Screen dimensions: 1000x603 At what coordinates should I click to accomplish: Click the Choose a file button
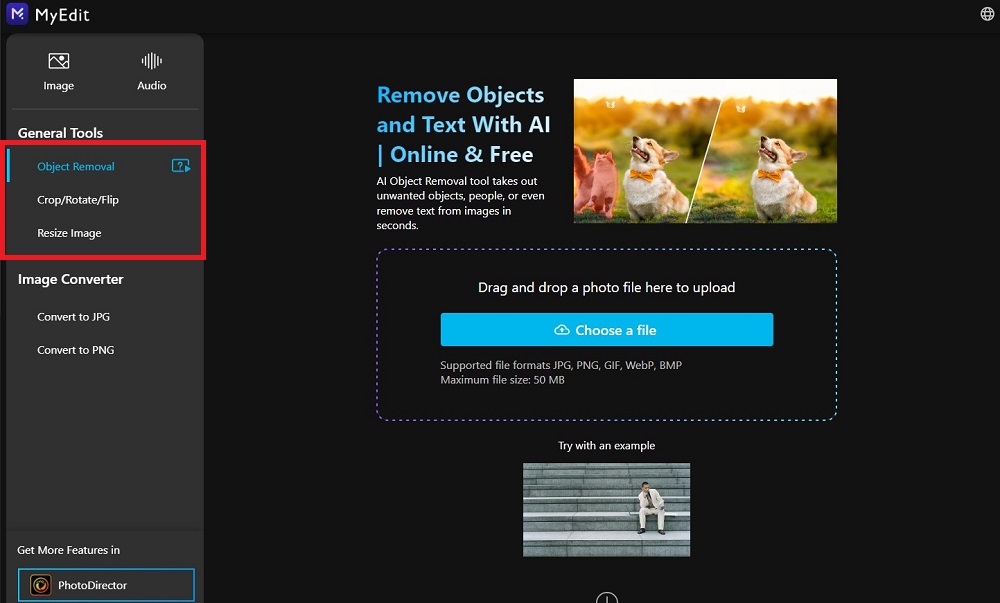606,329
